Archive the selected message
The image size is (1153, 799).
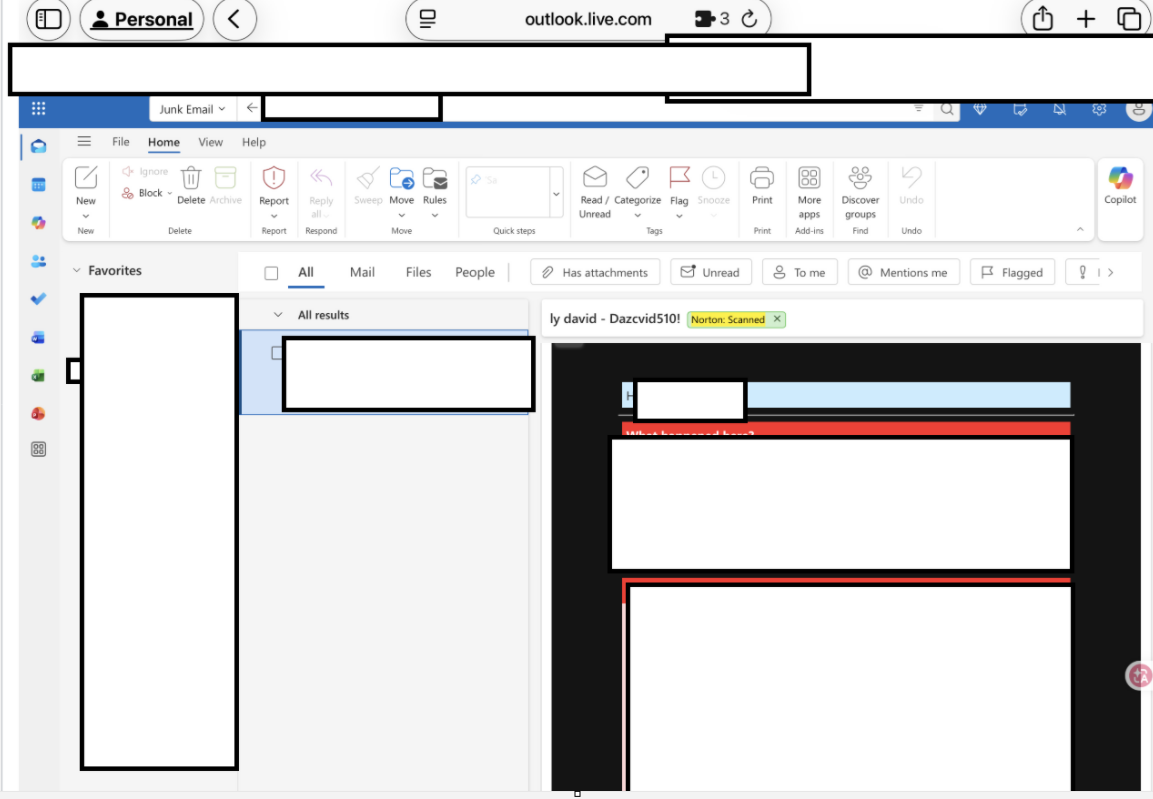225,184
